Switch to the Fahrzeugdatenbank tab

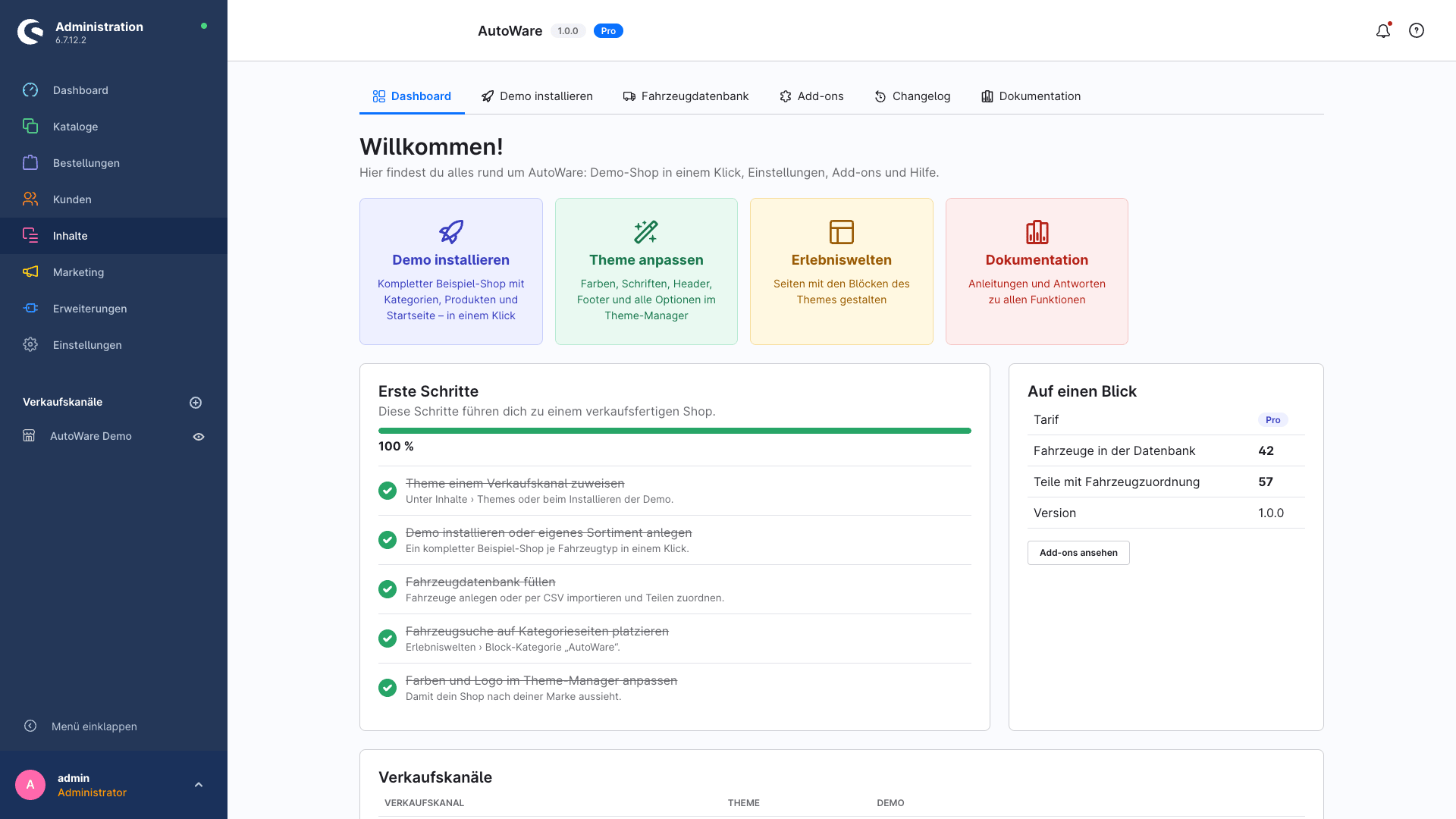click(x=686, y=96)
